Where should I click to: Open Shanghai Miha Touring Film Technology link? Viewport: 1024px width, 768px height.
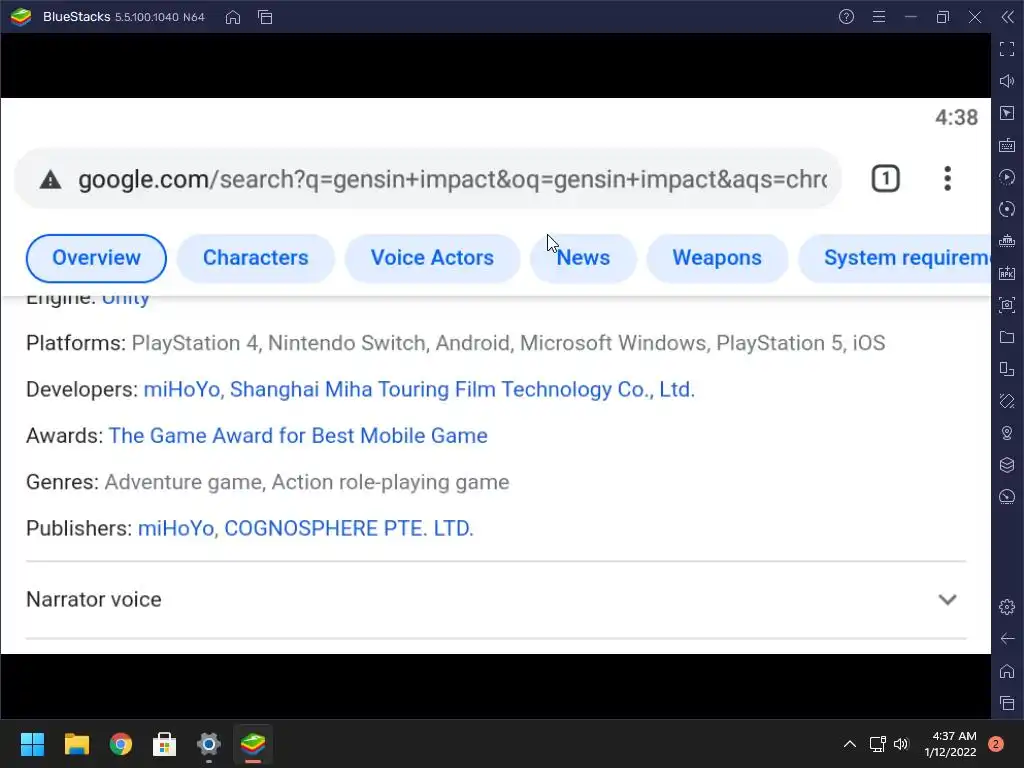(462, 390)
